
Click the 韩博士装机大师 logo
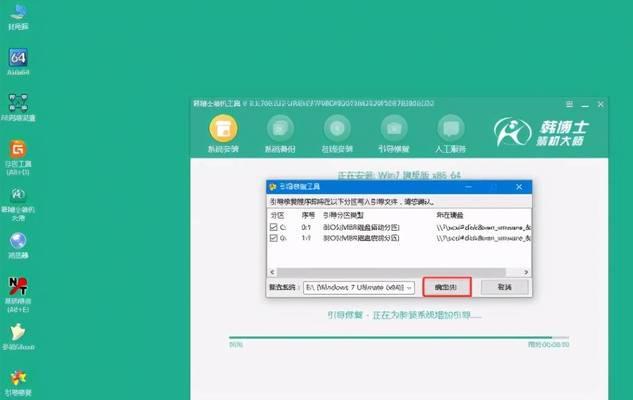click(x=541, y=132)
